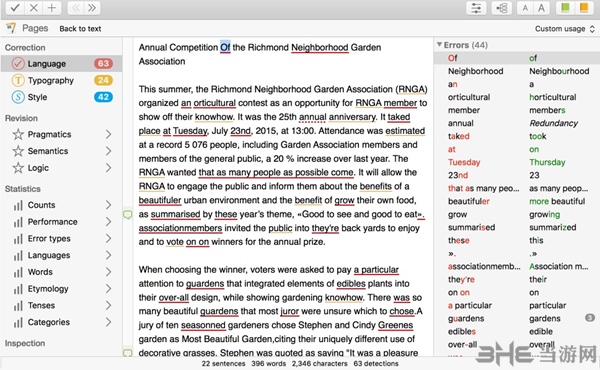Viewport: 600px width, 370px height.
Task: Click the underlined word 'associationmembers' in the text
Action: click(x=180, y=228)
